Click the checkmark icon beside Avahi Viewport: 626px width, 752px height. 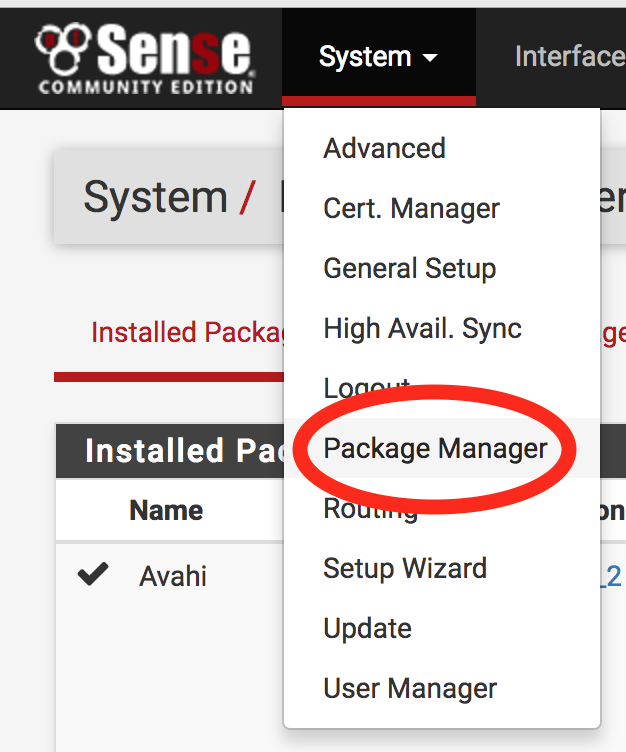[x=93, y=575]
